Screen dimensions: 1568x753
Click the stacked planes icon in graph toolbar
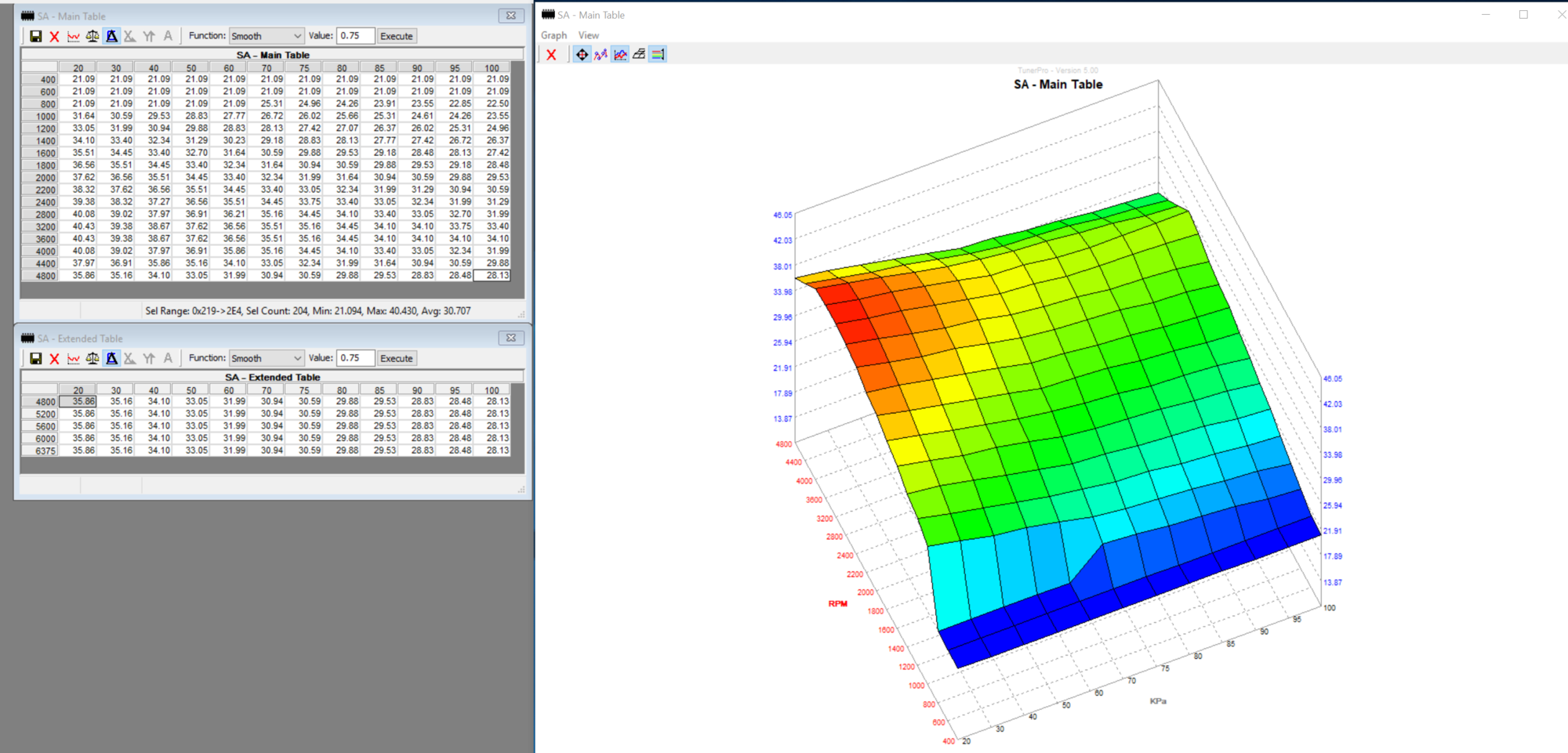[639, 55]
